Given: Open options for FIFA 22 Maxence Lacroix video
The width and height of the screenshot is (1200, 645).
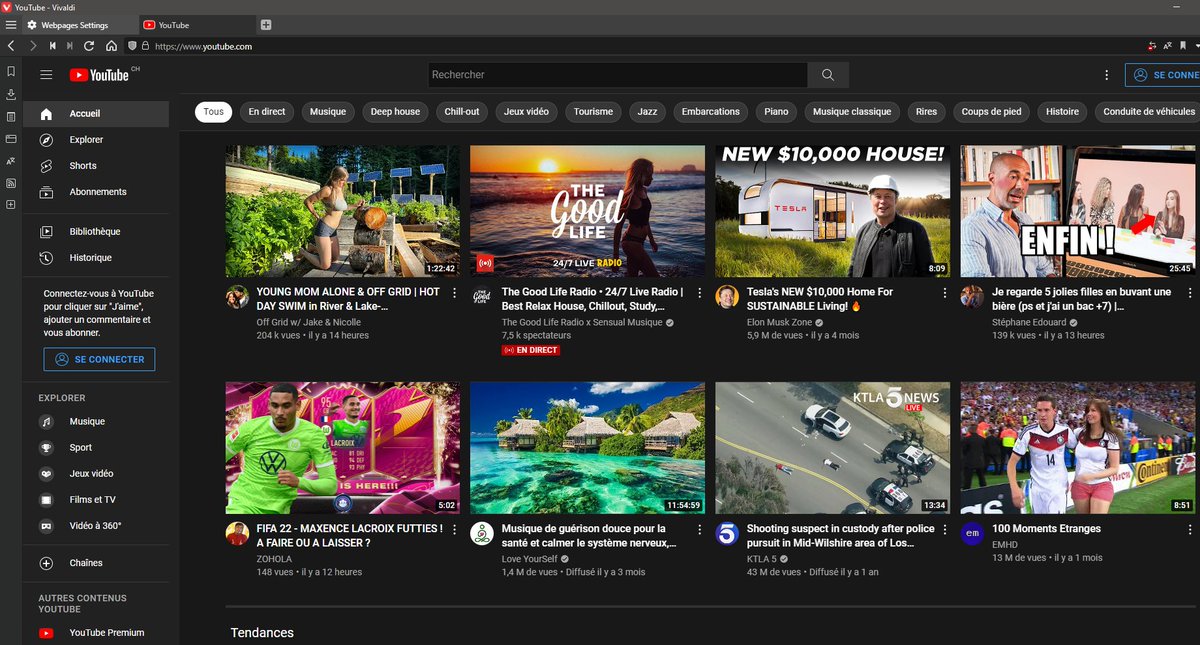Looking at the screenshot, I should pyautogui.click(x=455, y=529).
